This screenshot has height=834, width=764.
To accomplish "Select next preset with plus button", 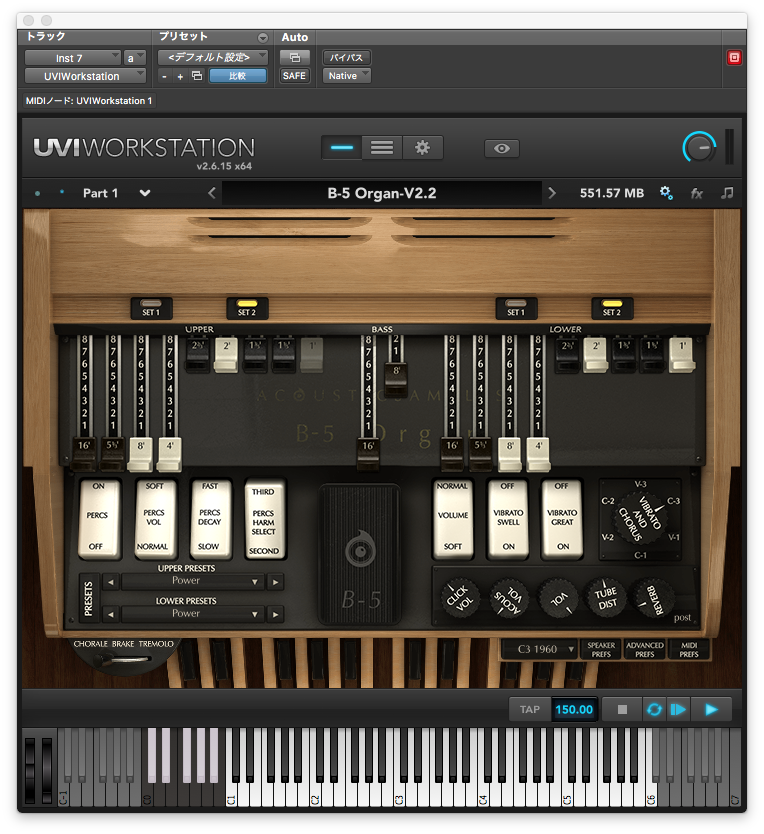I will 180,77.
